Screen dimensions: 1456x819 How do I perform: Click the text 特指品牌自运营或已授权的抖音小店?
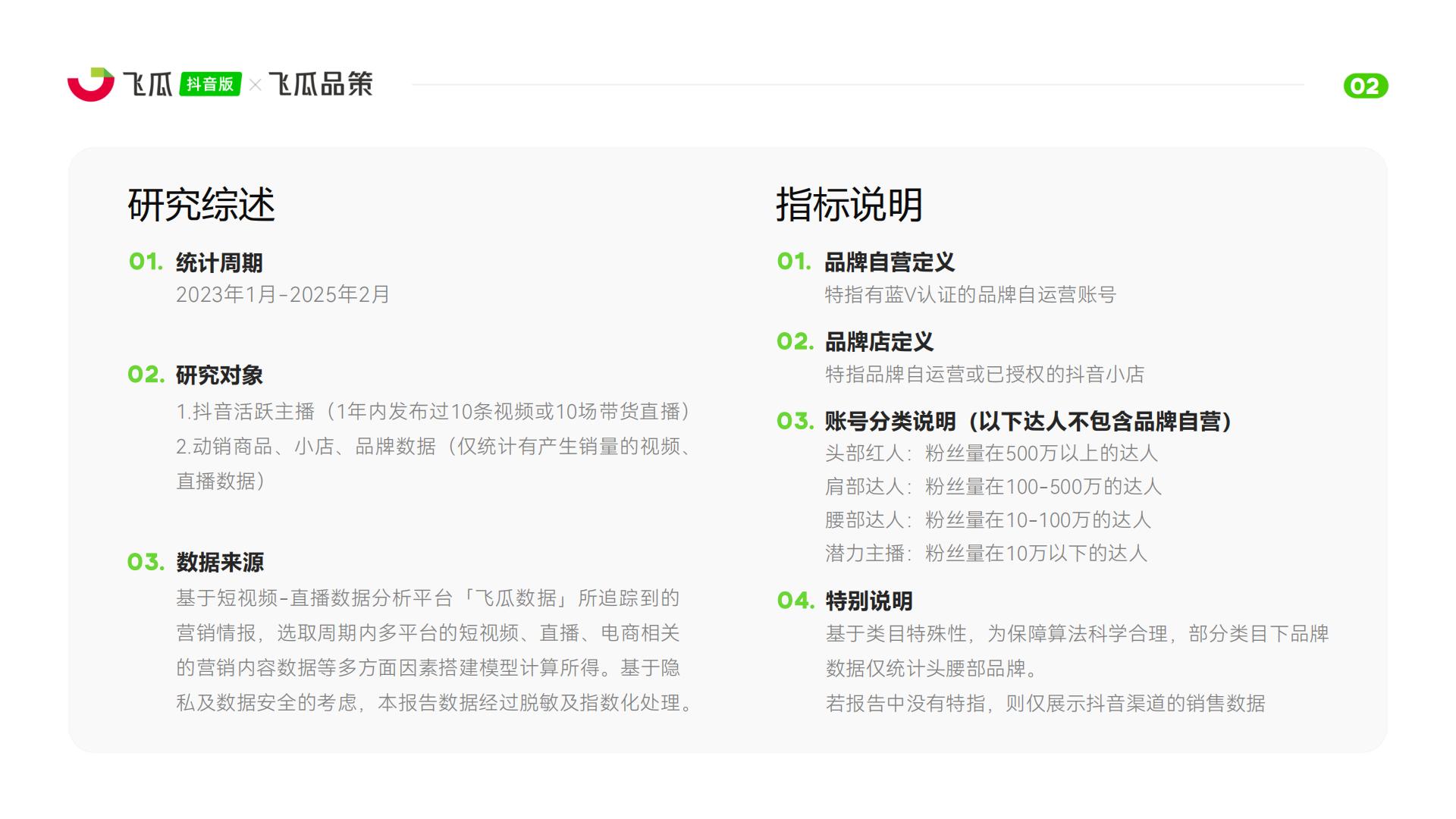985,374
